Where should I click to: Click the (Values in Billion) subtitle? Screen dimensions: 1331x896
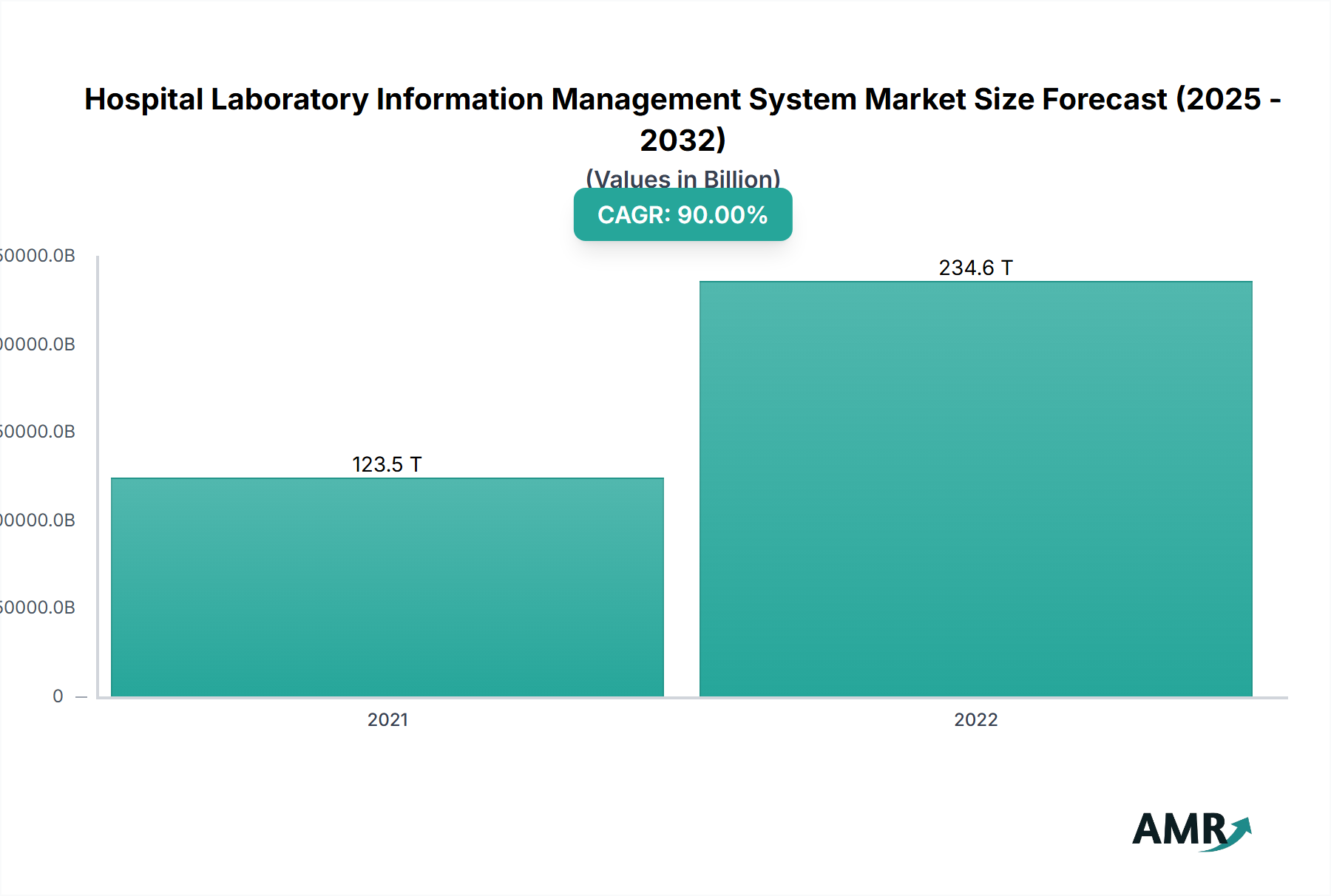[x=682, y=180]
